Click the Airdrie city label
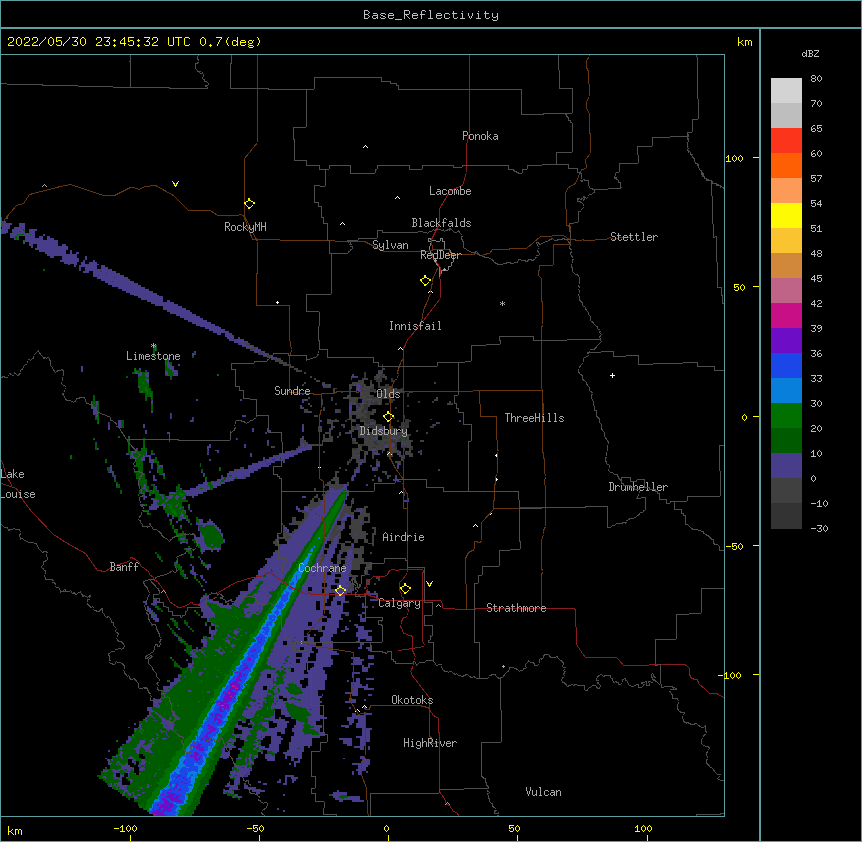This screenshot has width=862, height=842. (x=403, y=537)
